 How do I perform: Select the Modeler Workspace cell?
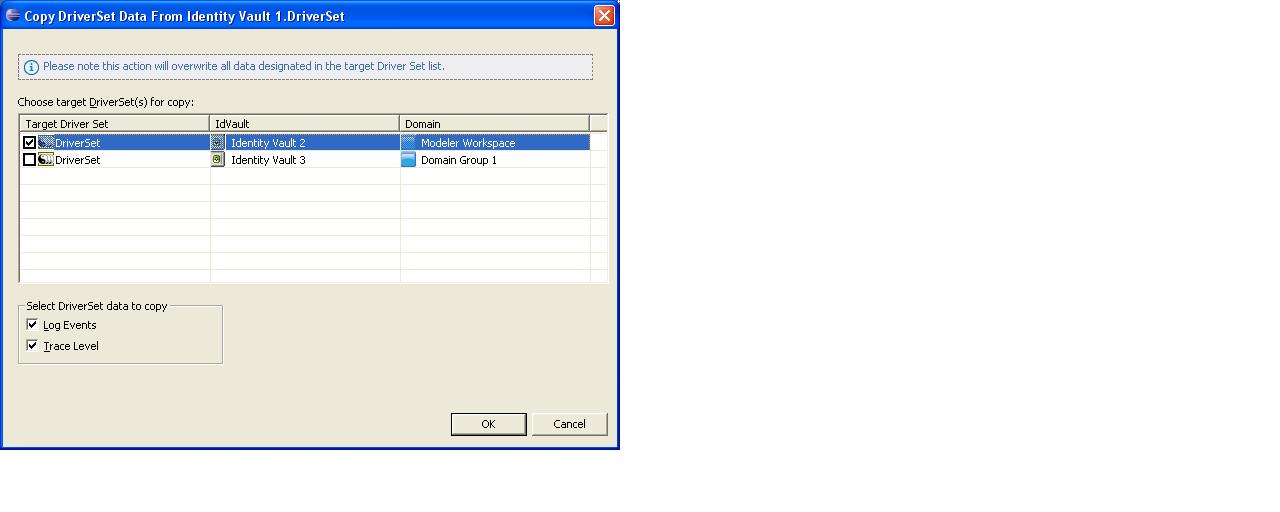(x=495, y=143)
